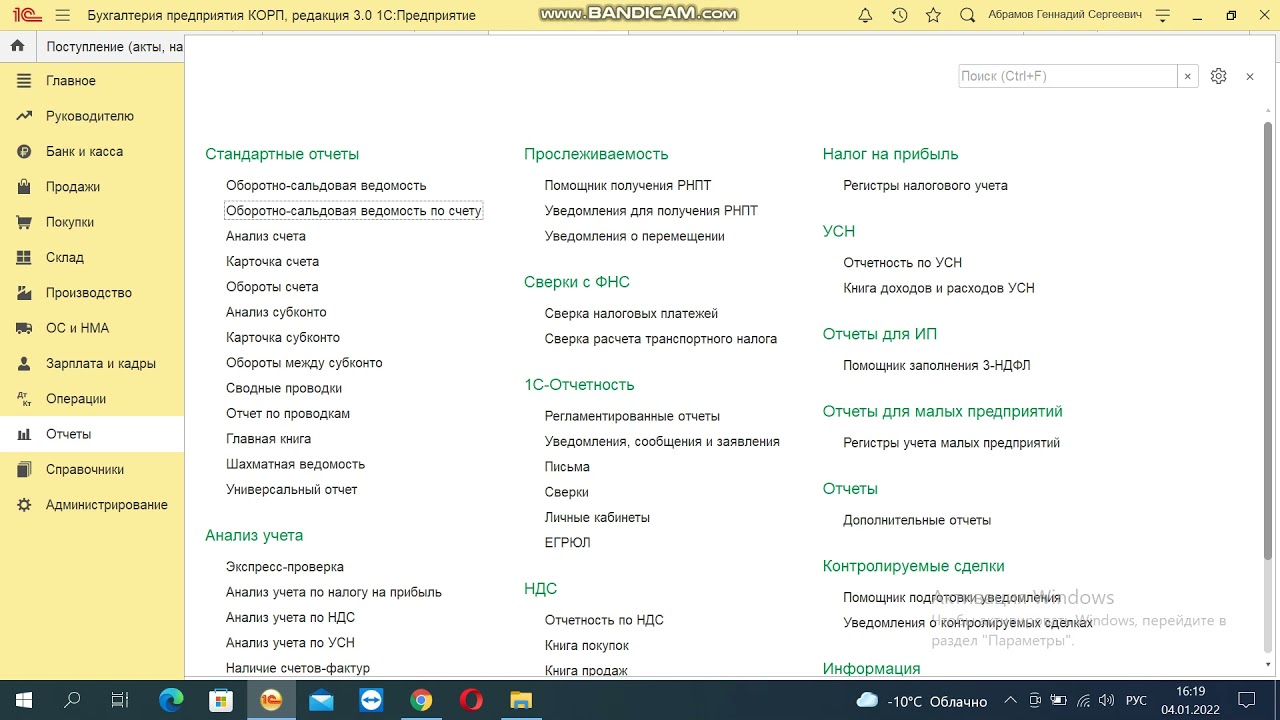Open Помощник заполнения 3-НДФЛ
Screen dimensions: 1280x720
(937, 365)
